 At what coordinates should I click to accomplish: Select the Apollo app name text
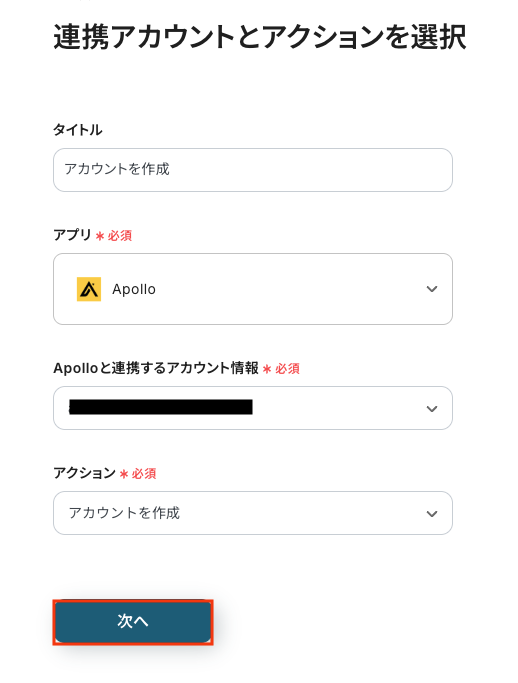coord(134,289)
